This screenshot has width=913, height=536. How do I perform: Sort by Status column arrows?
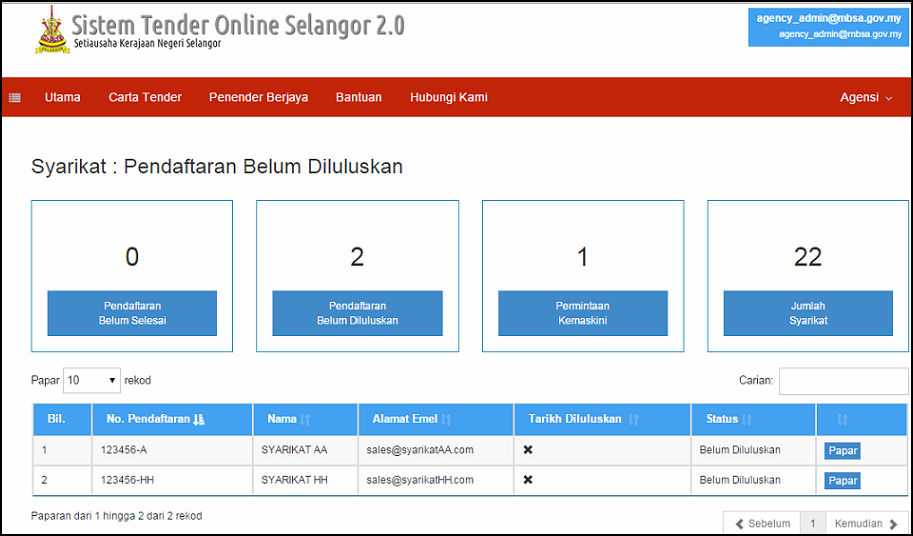pos(747,420)
